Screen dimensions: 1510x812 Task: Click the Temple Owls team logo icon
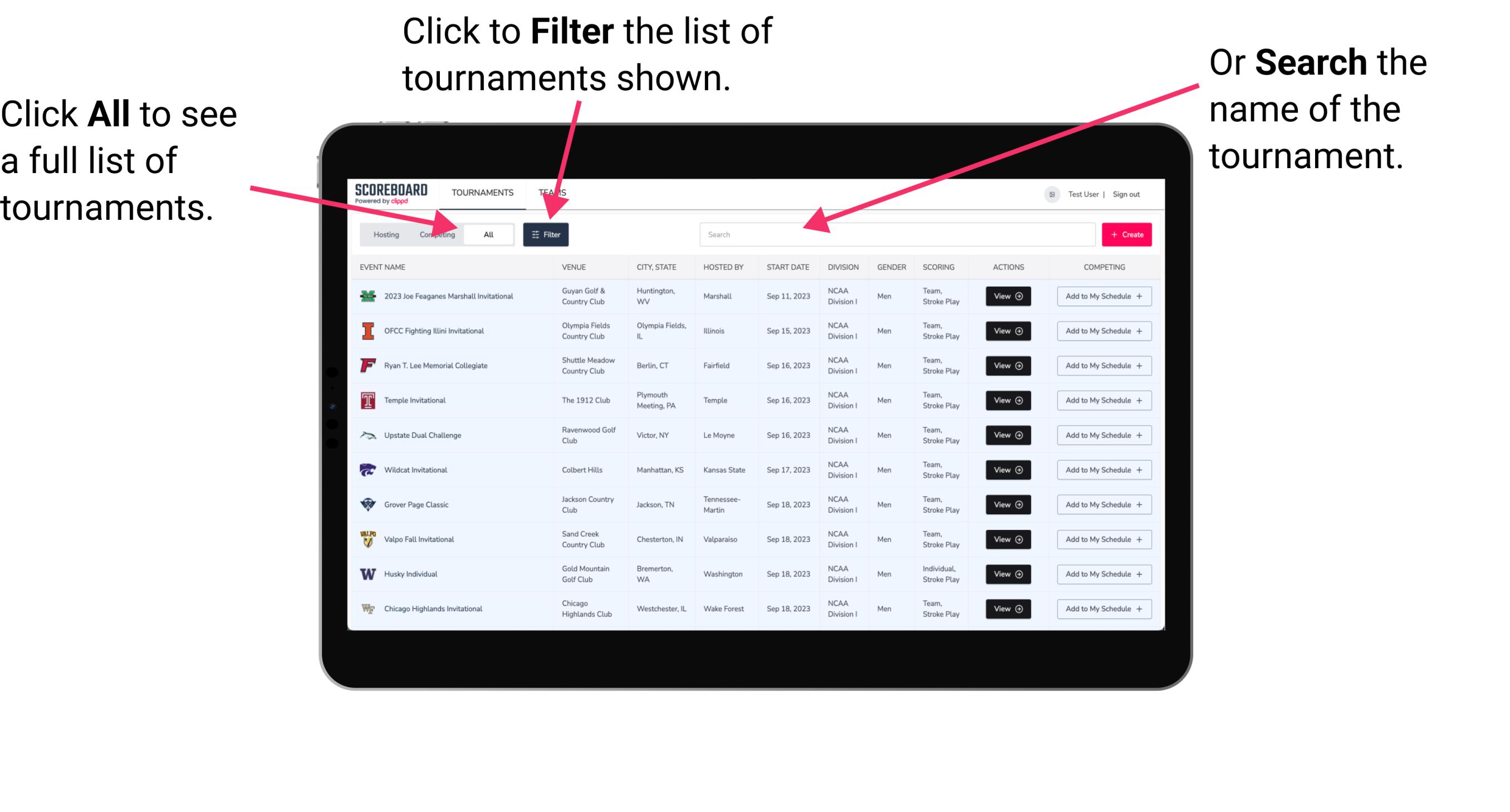click(x=368, y=400)
